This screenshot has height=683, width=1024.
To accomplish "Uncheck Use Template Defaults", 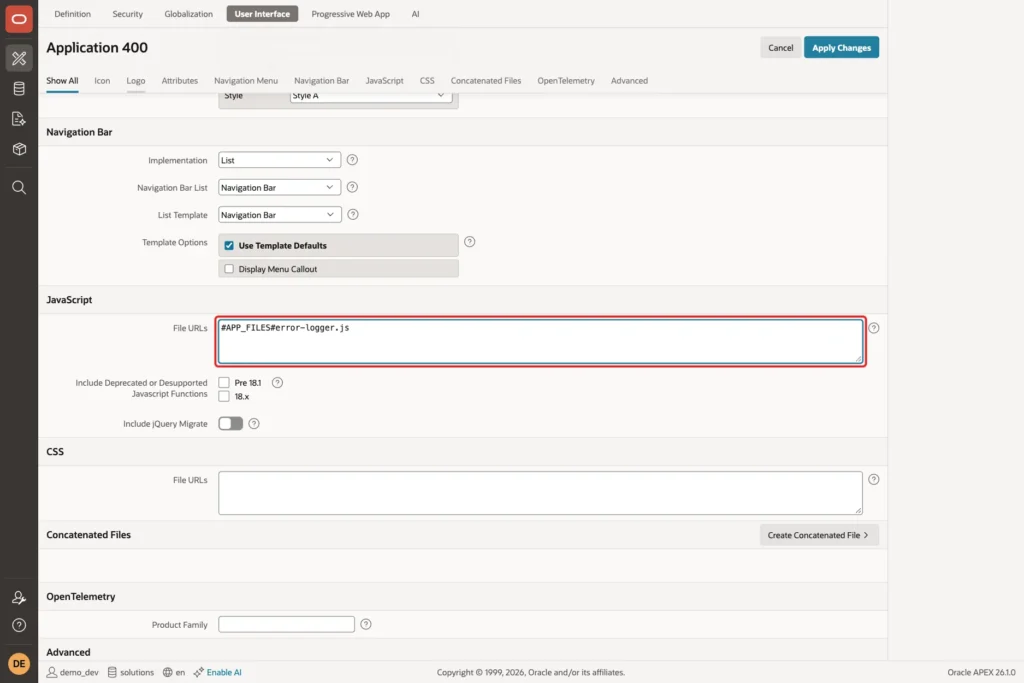I will click(x=229, y=246).
